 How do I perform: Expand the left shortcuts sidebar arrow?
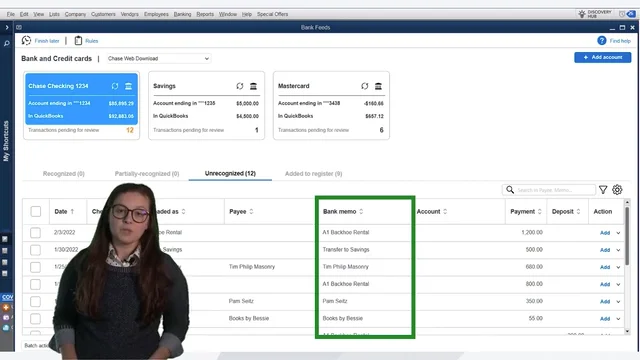7,27
